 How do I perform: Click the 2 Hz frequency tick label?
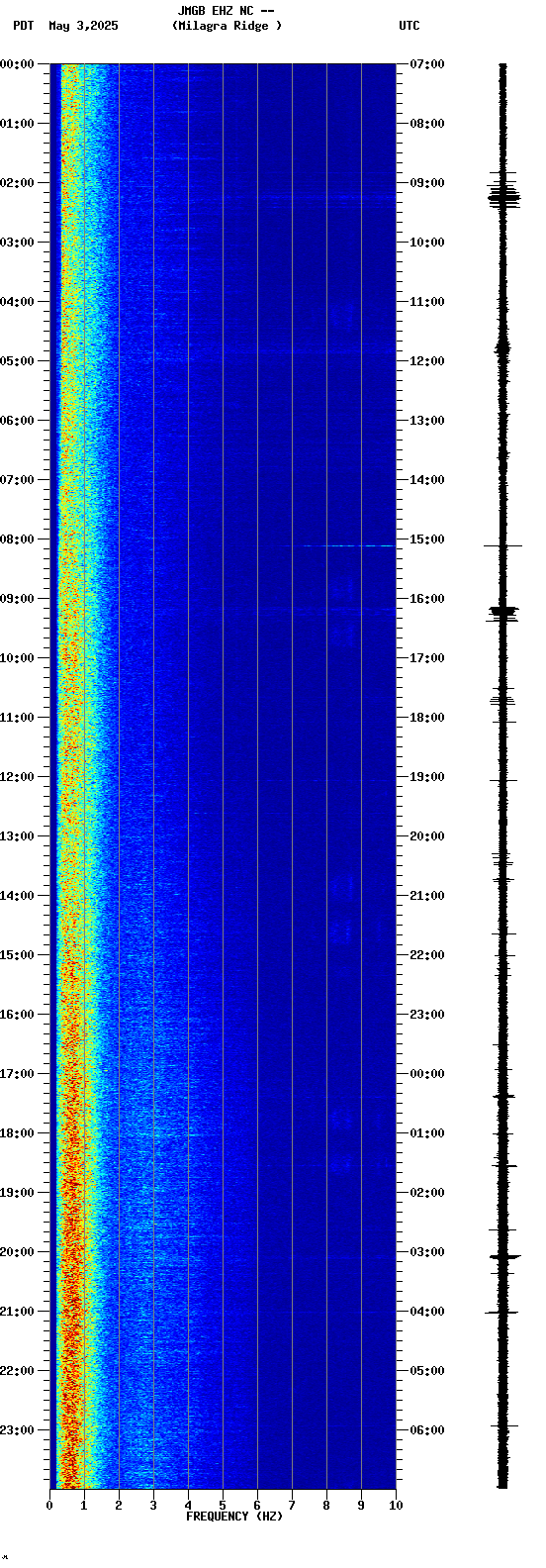coord(119,1506)
